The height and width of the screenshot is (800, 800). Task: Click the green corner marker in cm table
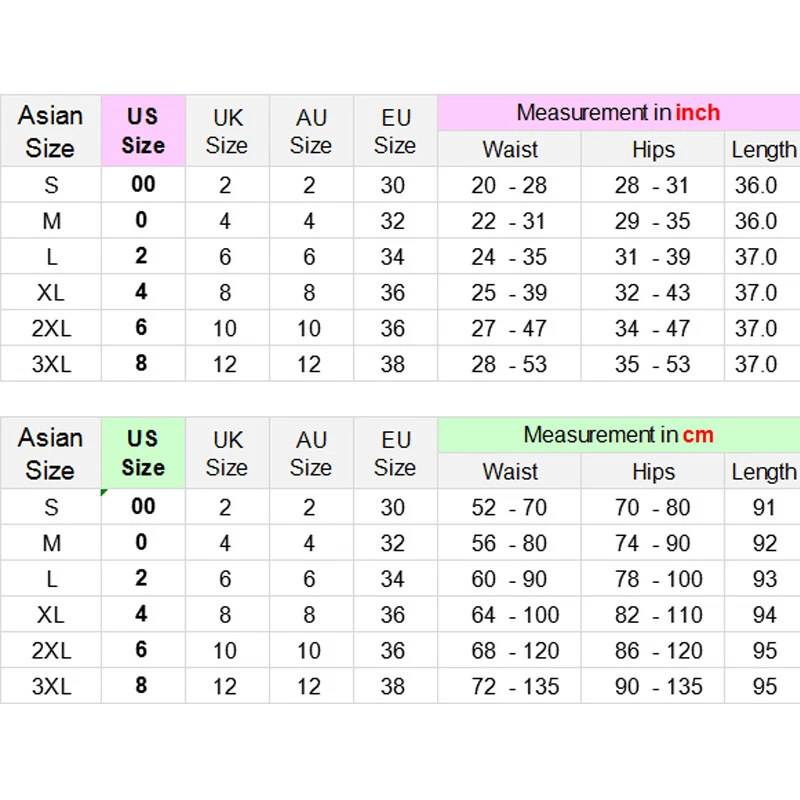pos(104,493)
